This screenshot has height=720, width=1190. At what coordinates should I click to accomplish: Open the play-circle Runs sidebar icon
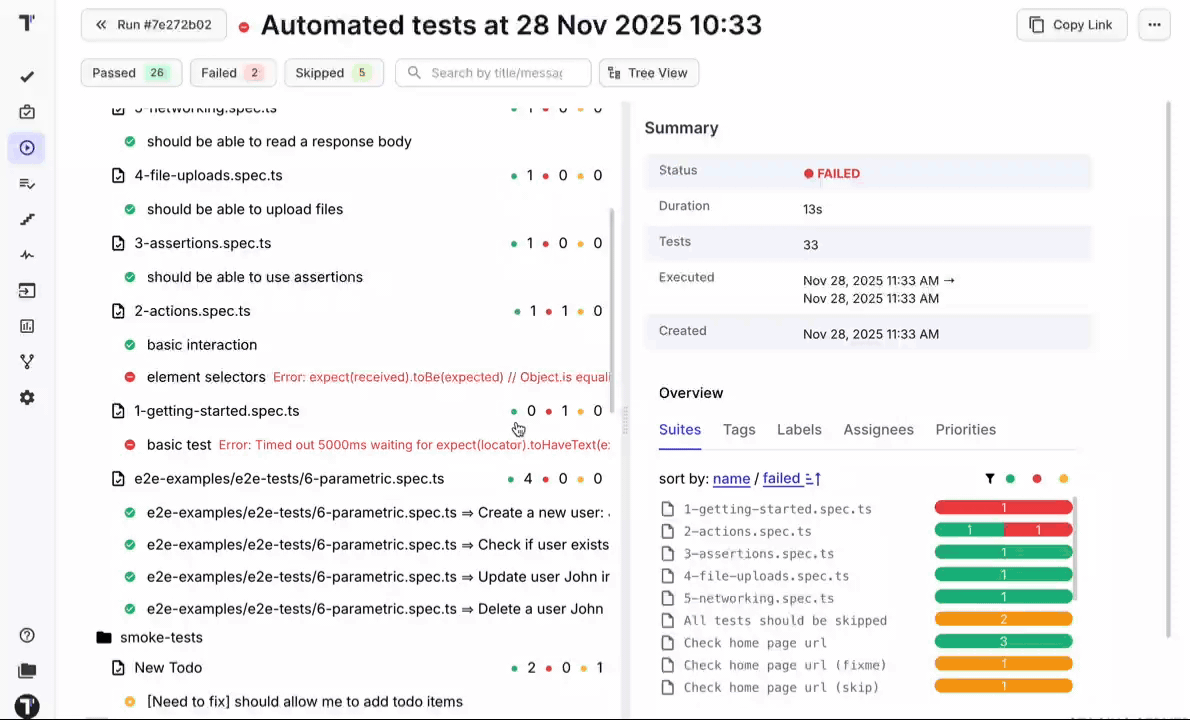27,148
